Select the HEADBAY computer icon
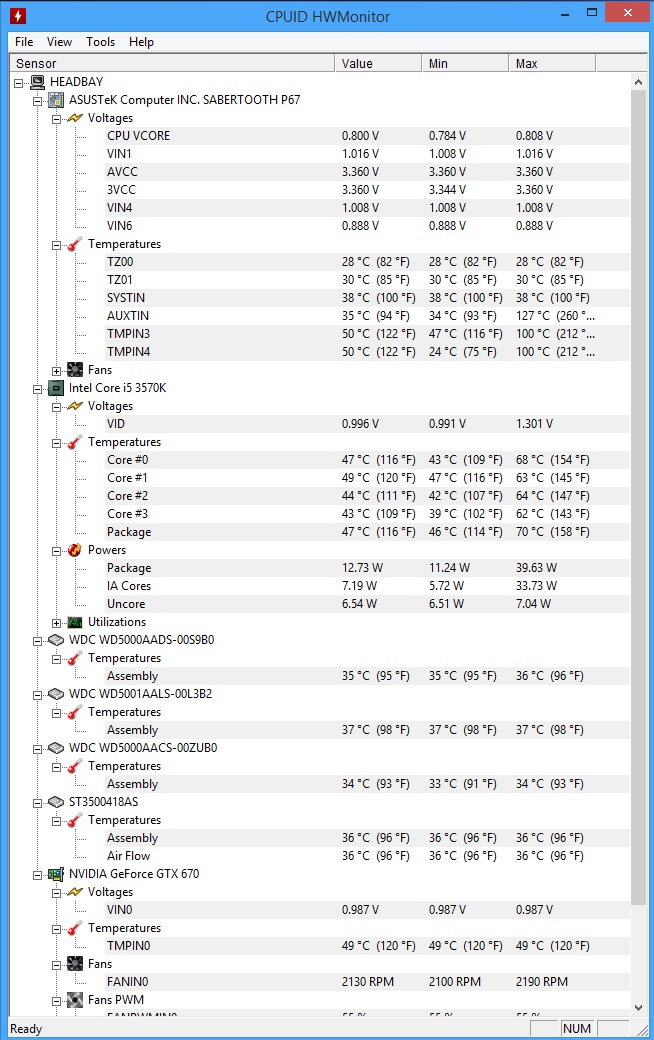Screen dimensions: 654x1040 pos(37,82)
